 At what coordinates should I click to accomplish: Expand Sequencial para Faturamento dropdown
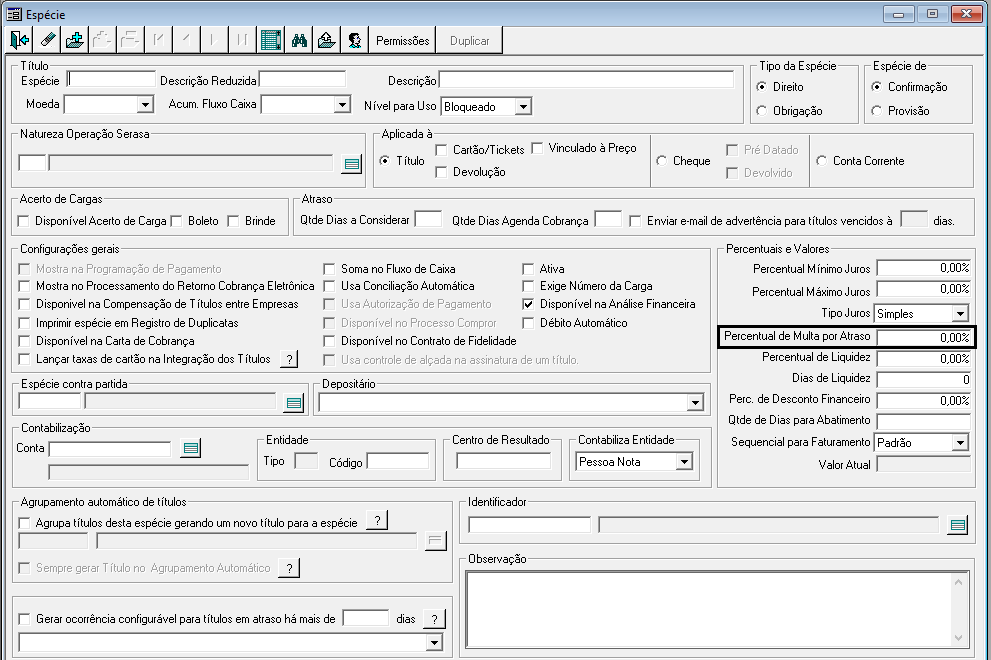(960, 443)
